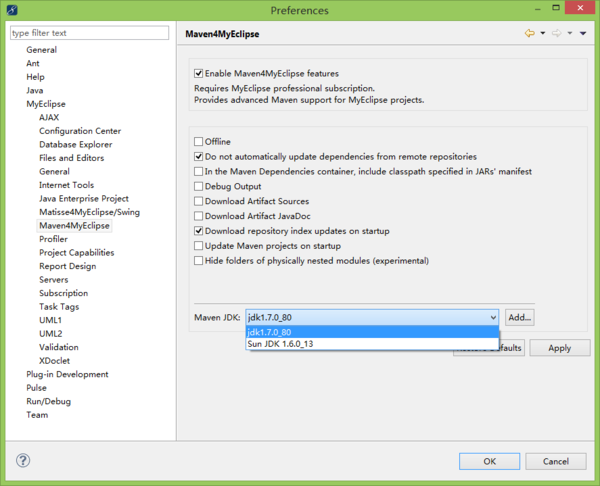Disable Enable Maven4MyEclipse features checkbox
600x486 pixels.
point(198,73)
